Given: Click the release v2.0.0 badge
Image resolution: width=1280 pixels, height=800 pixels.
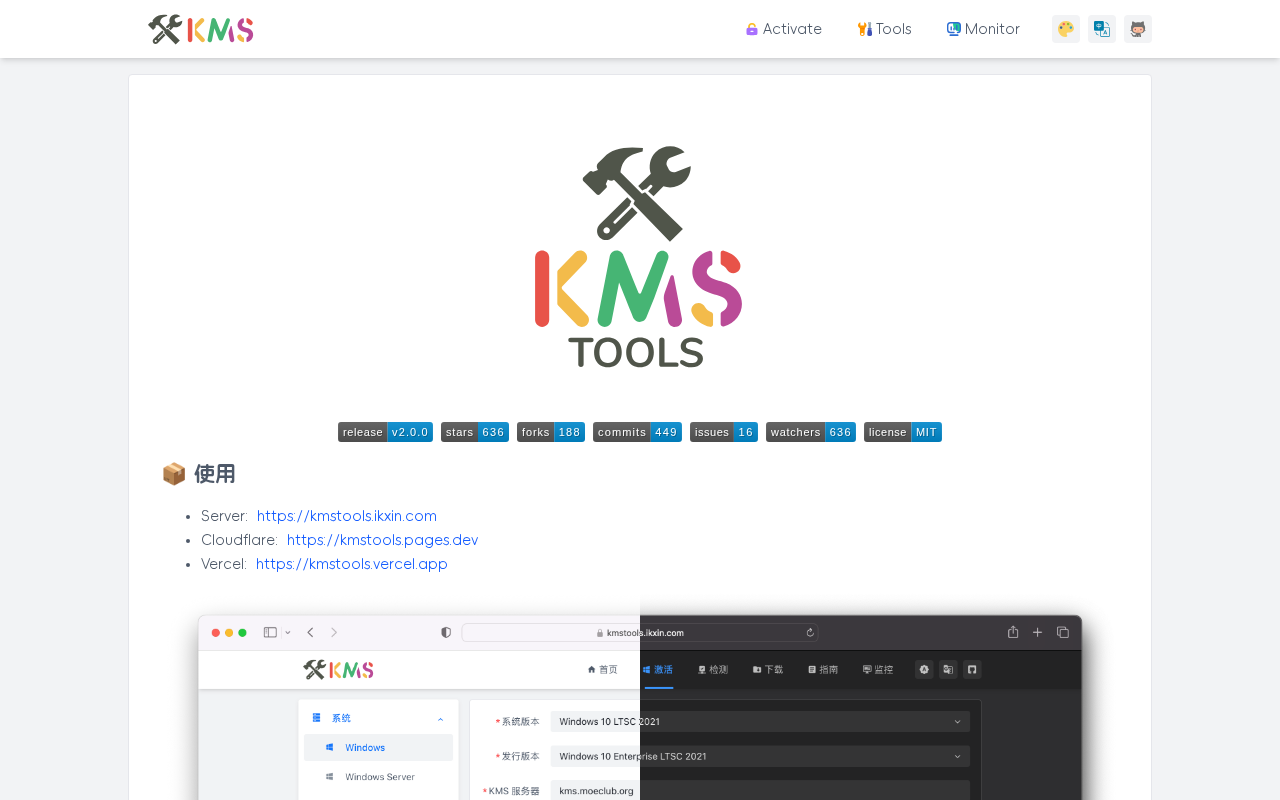Looking at the screenshot, I should click(x=385, y=432).
